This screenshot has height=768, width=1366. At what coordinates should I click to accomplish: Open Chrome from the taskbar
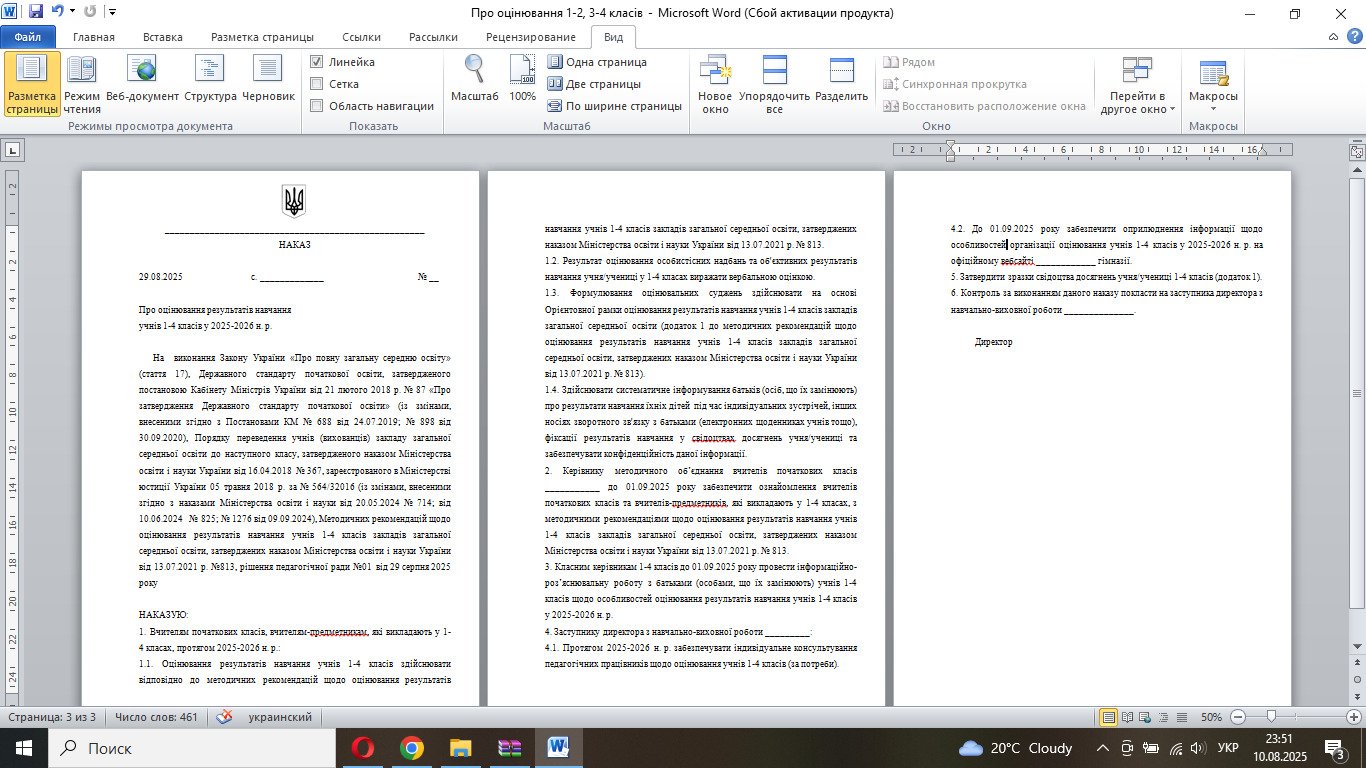411,748
